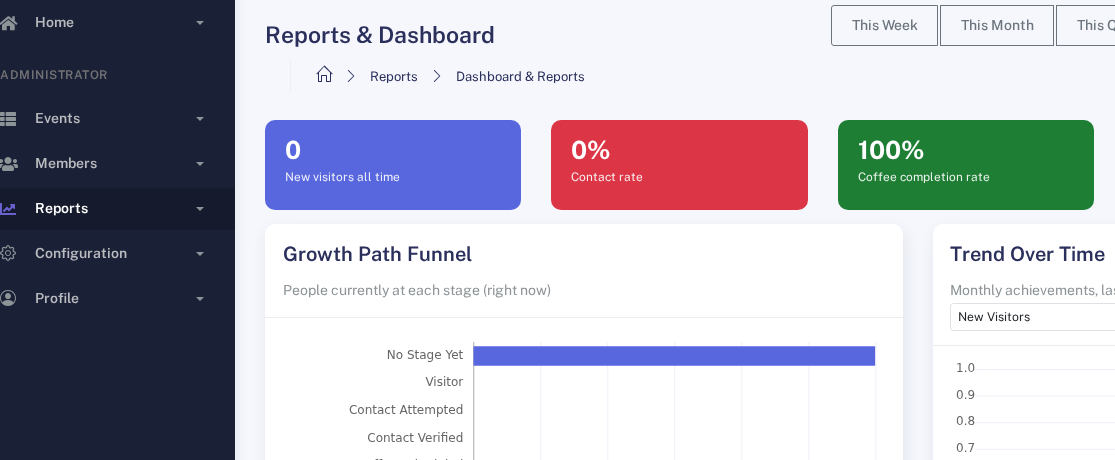Click the 0.8 trend axis value
This screenshot has height=460, width=1115.
pyautogui.click(x=966, y=421)
